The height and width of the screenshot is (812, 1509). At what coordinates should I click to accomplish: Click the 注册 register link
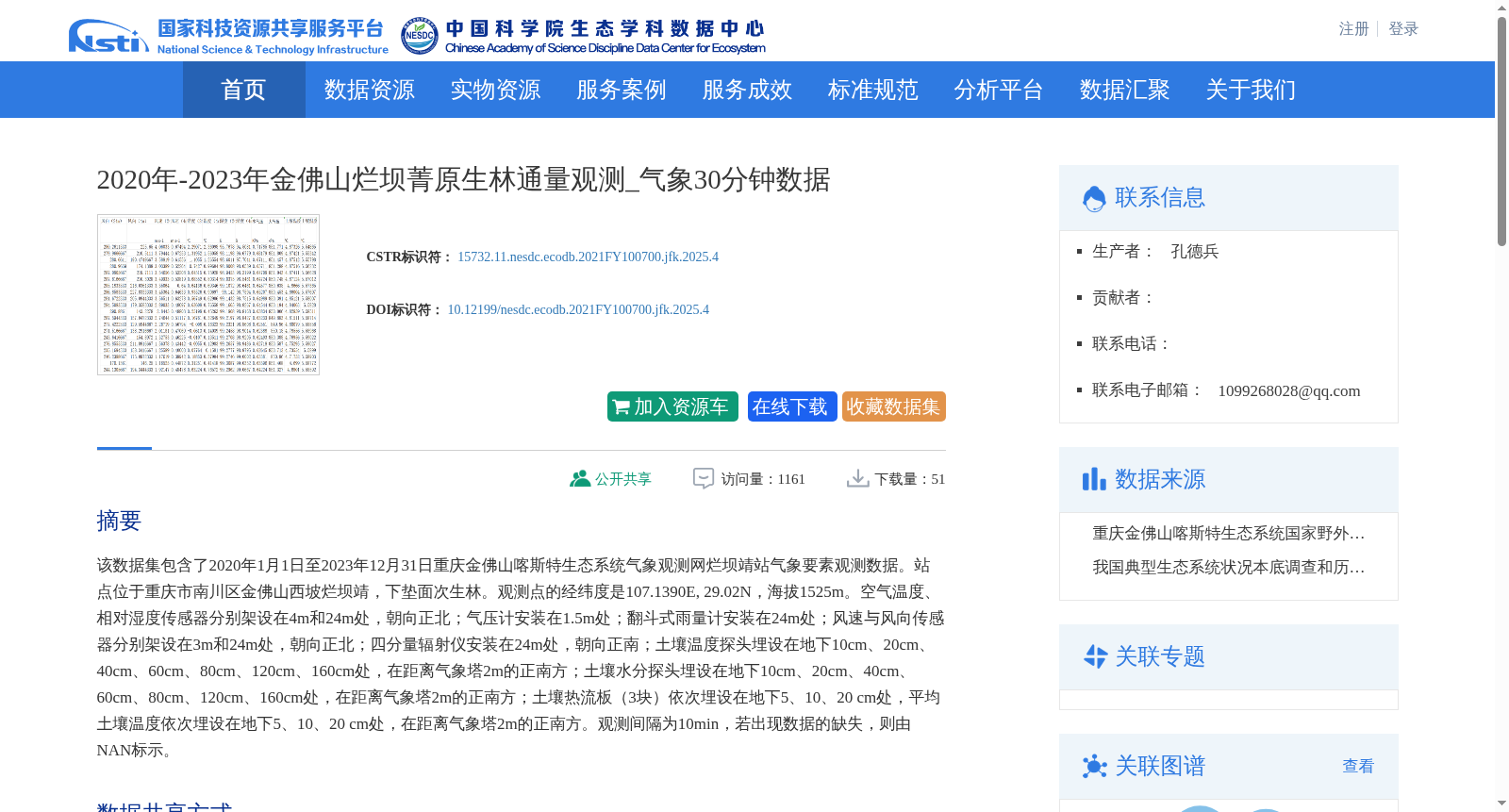pyautogui.click(x=1353, y=29)
